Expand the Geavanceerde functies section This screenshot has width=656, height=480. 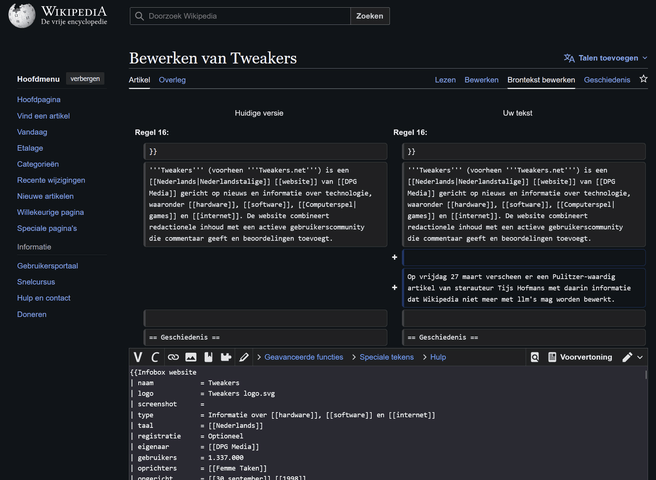300,357
